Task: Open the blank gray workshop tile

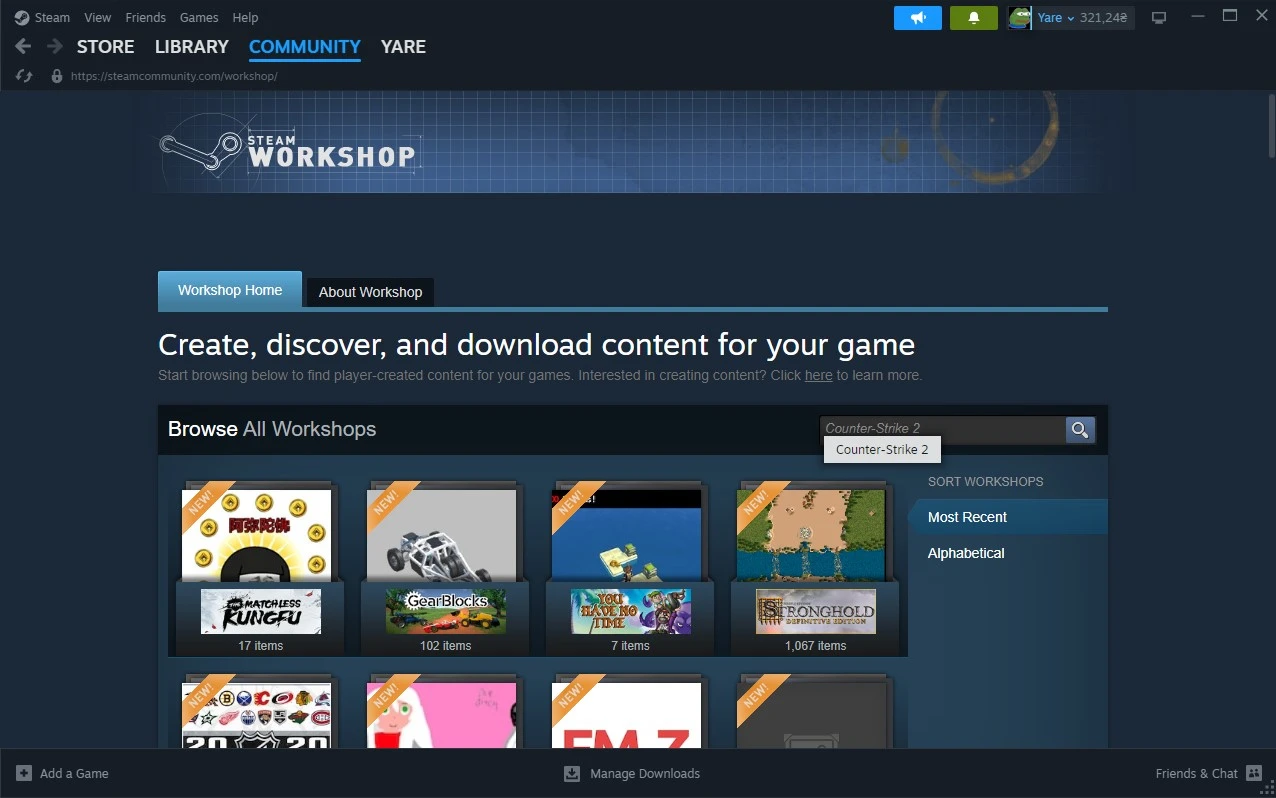Action: (x=812, y=715)
